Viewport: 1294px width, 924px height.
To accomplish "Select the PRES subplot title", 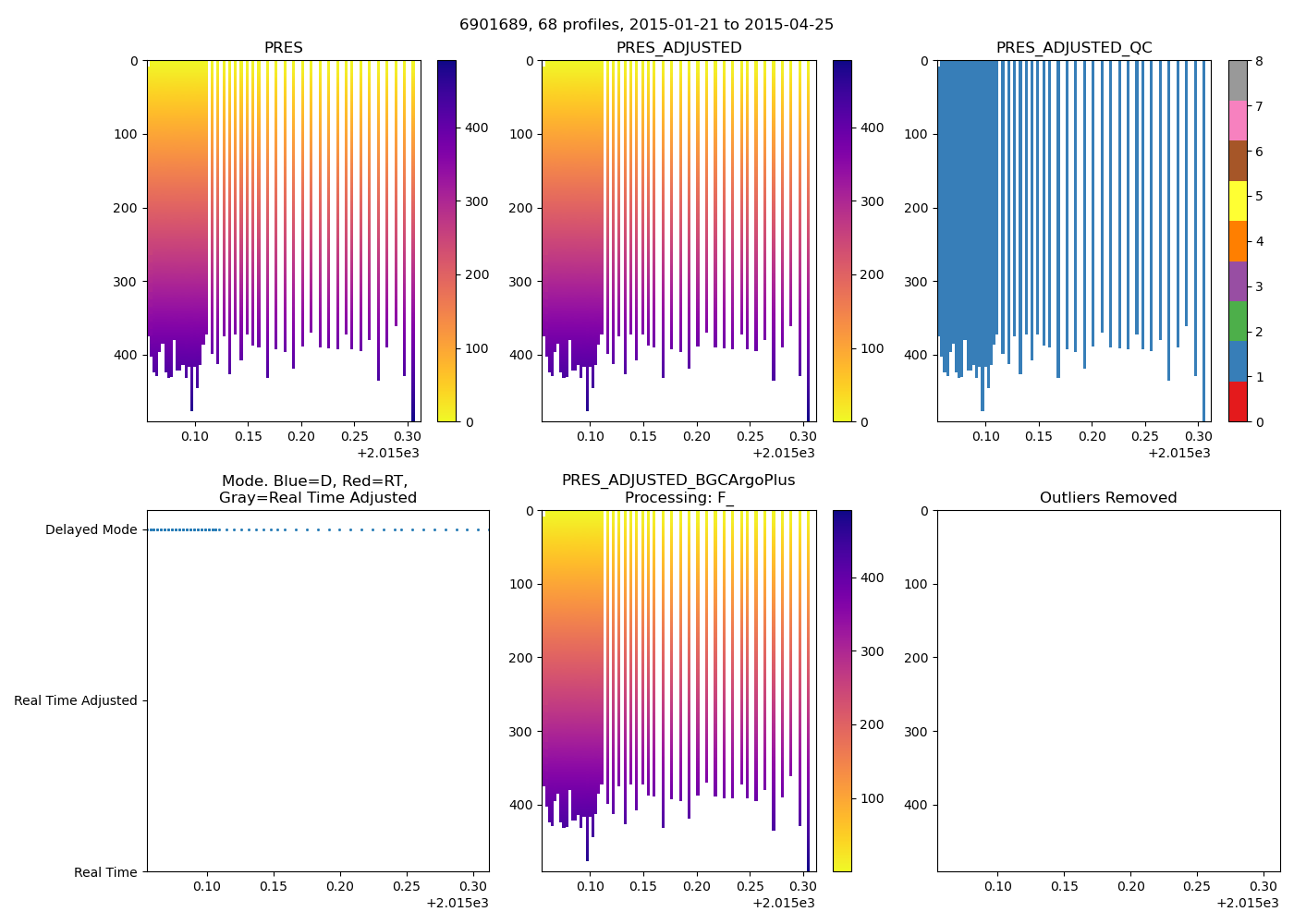I will click(283, 48).
